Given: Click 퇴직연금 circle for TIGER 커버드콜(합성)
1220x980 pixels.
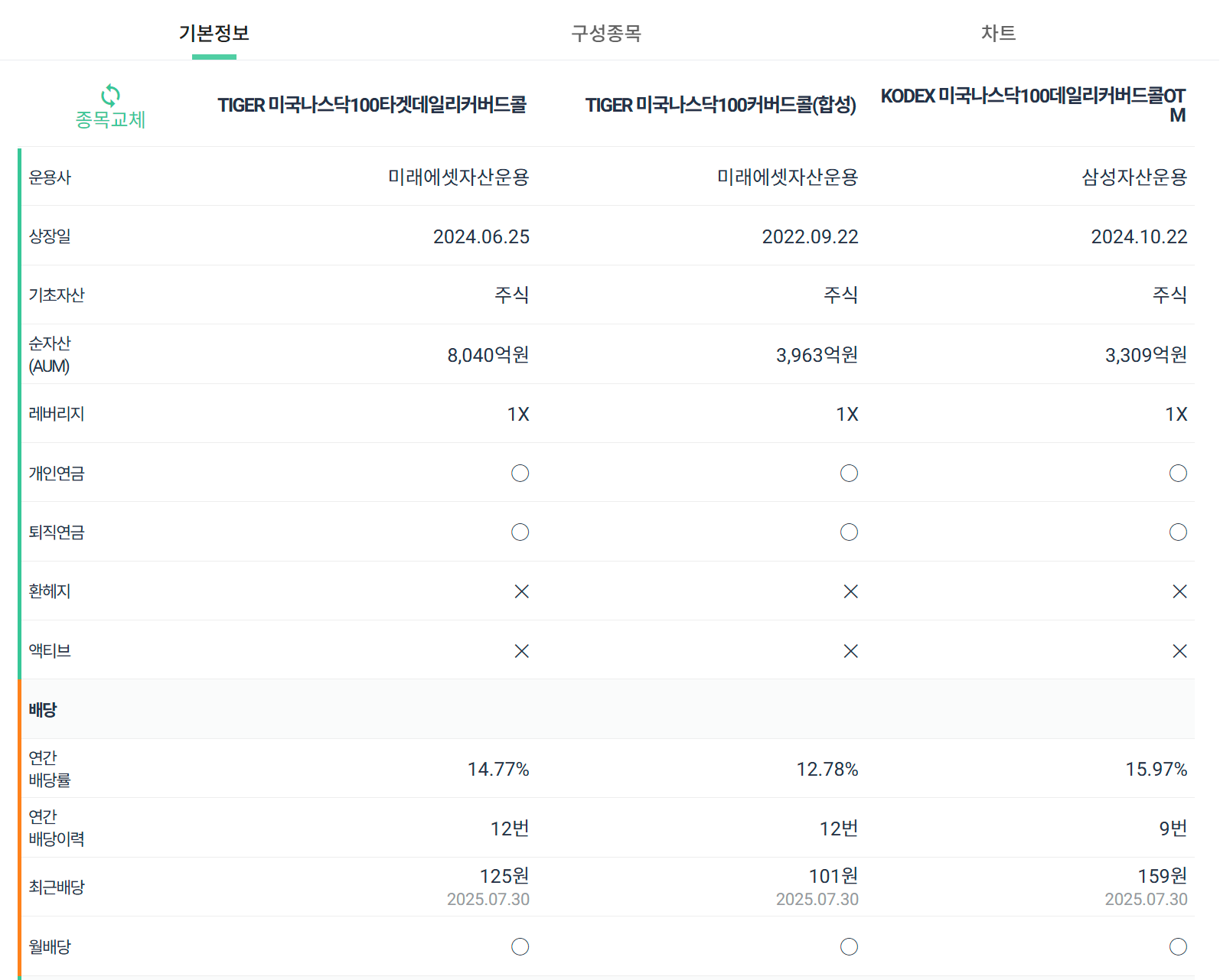Looking at the screenshot, I should click(850, 532).
